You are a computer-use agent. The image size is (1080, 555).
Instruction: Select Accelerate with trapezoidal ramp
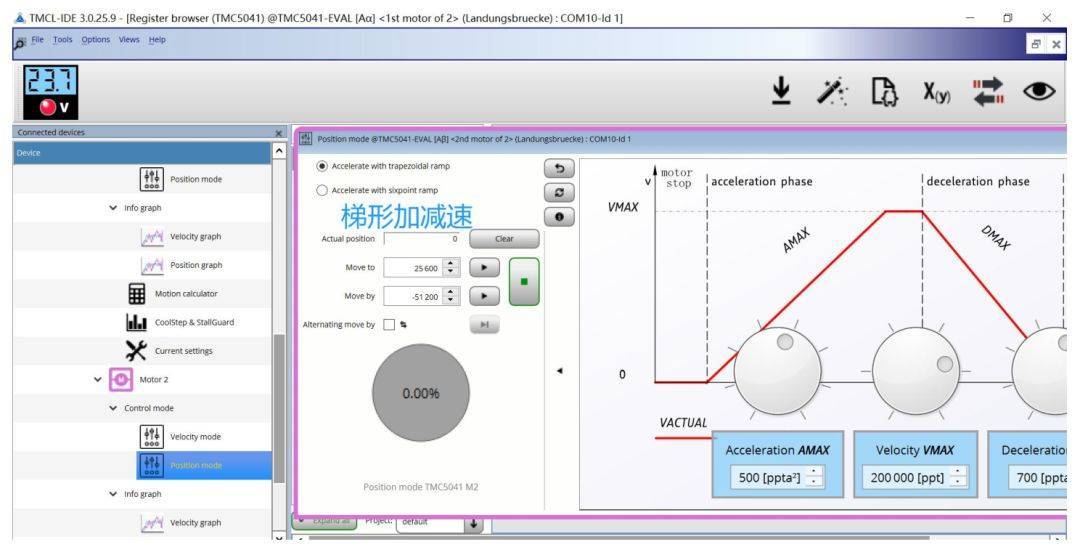click(322, 166)
